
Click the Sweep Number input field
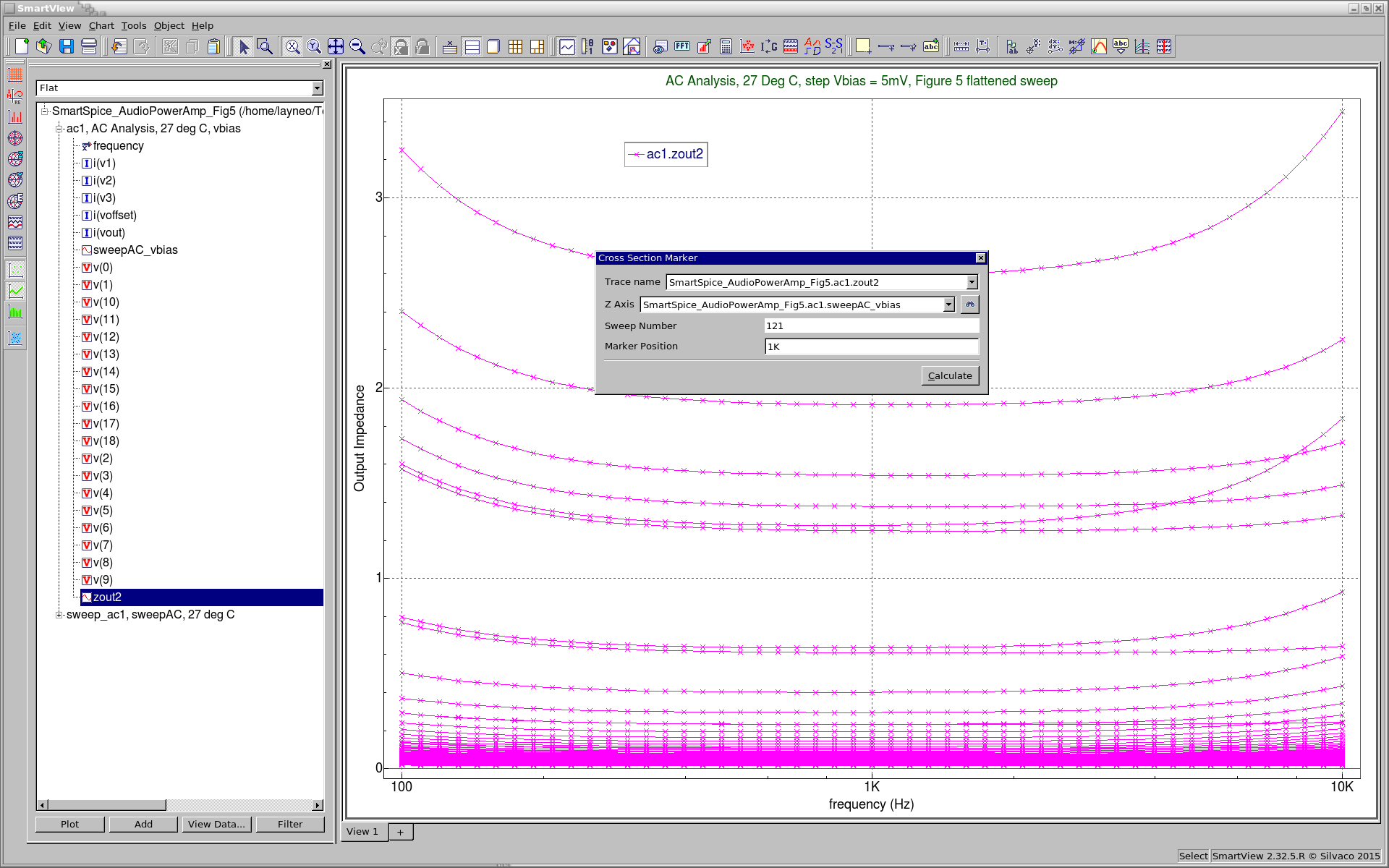[871, 326]
